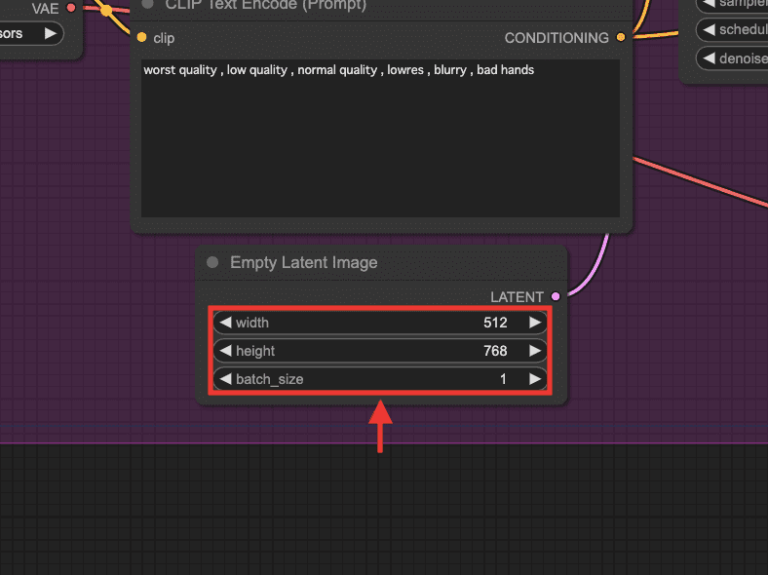The image size is (768, 575).
Task: Collapse Empty Latent Image node dot
Action: click(213, 262)
